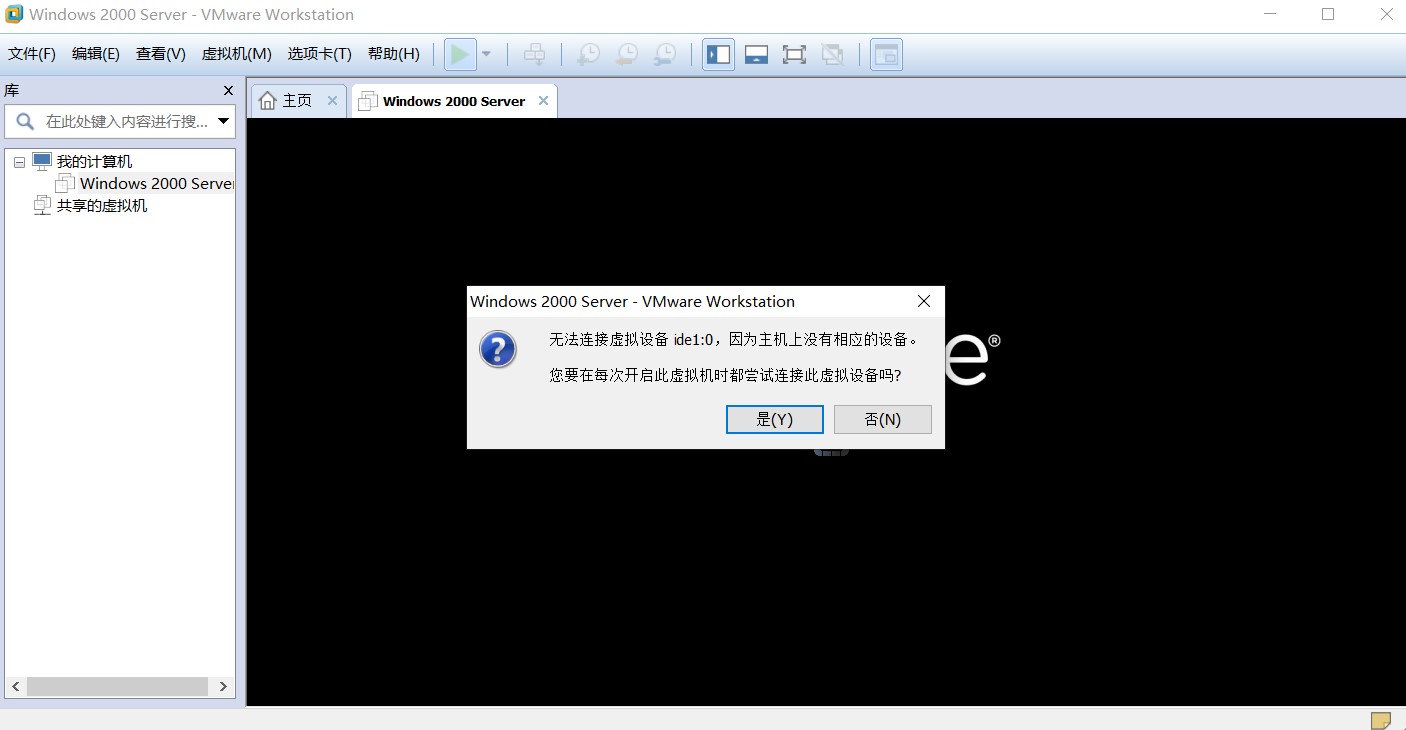Open the 虚拟机(M) menu

coord(236,54)
